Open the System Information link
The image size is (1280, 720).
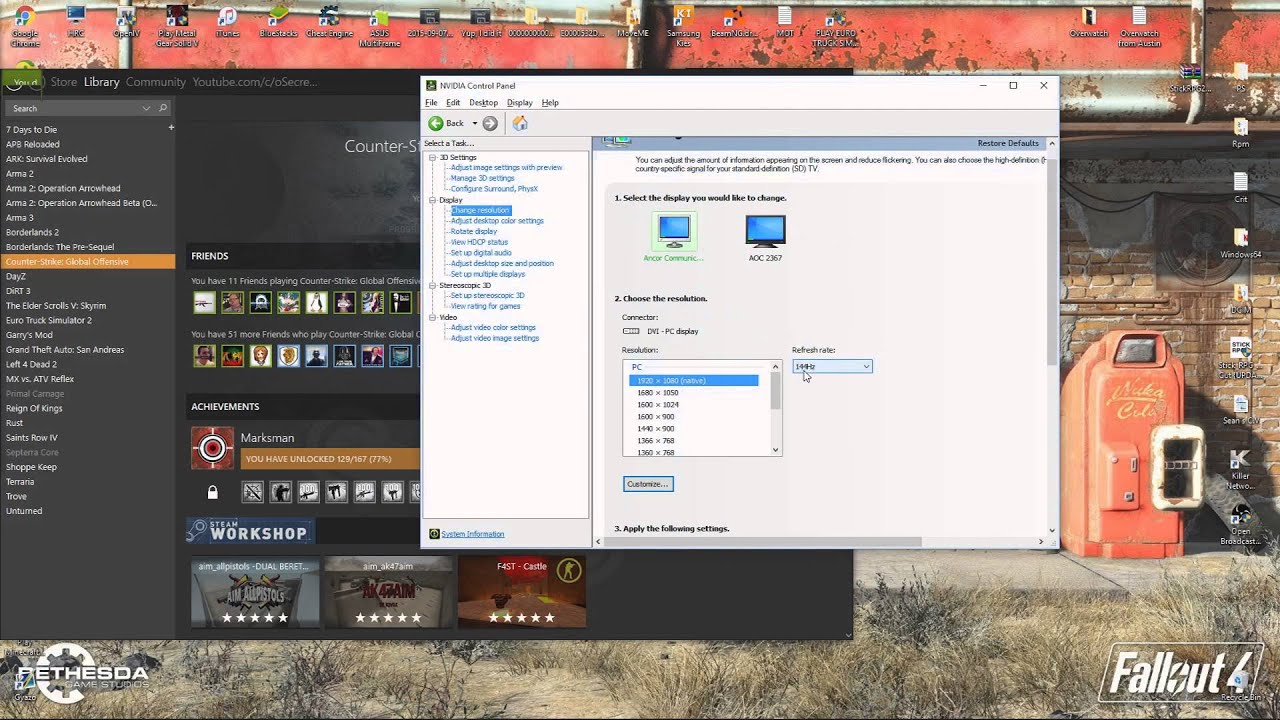point(473,534)
